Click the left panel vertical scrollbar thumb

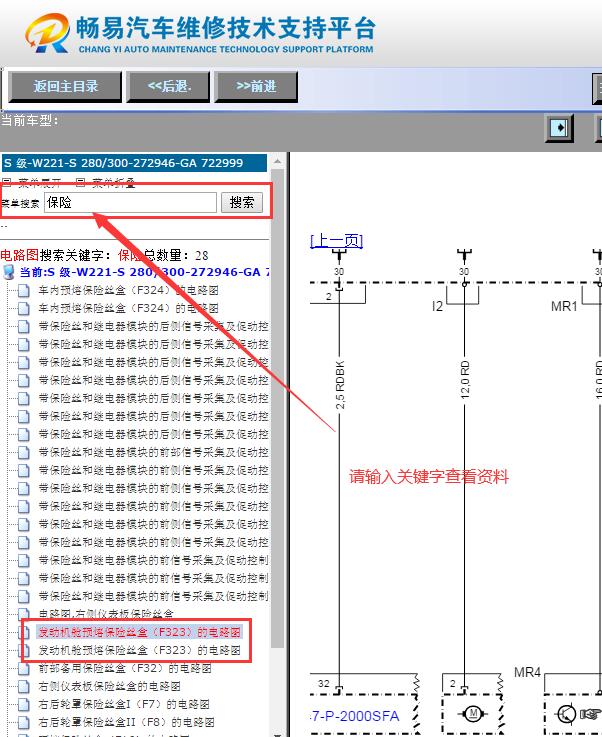tap(278, 408)
